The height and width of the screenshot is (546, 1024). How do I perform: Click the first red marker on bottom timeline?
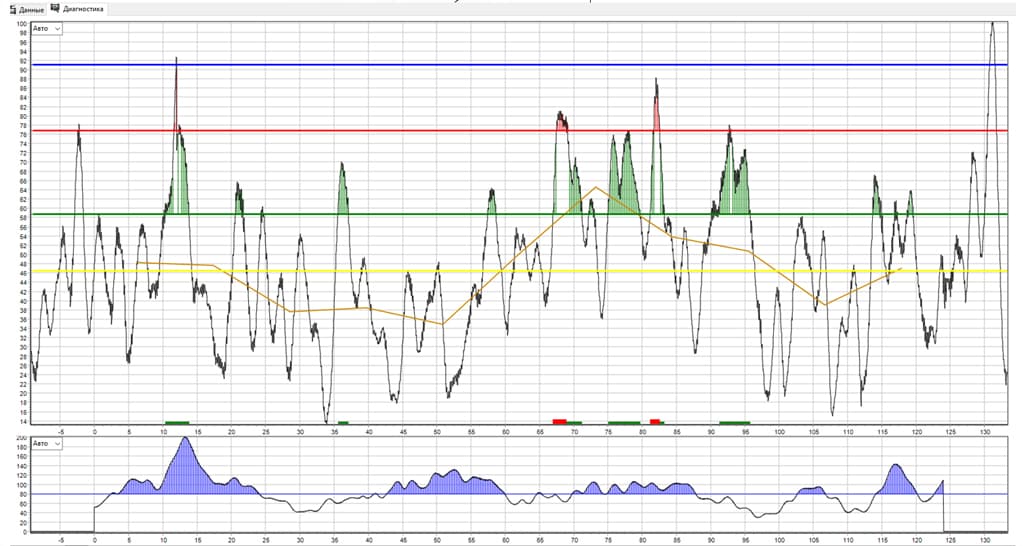point(560,422)
